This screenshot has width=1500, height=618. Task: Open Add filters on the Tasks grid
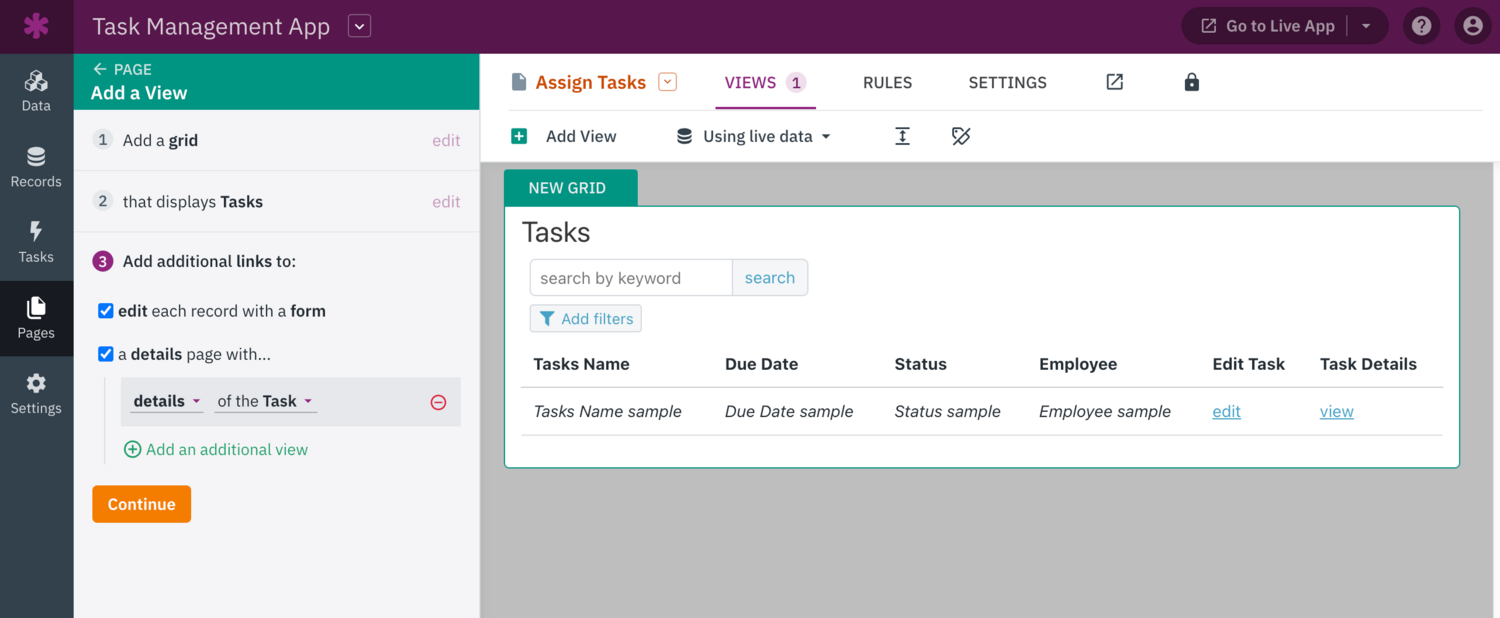point(585,318)
